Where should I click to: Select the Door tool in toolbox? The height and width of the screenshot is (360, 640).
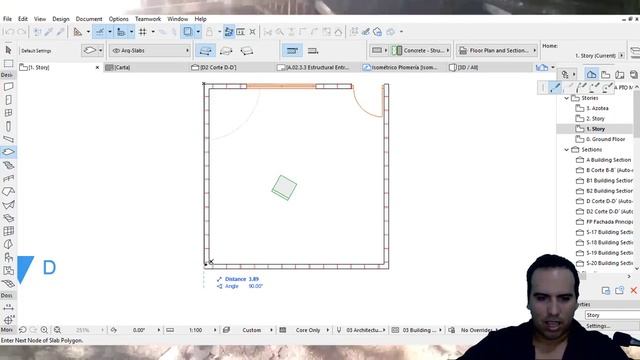click(x=8, y=100)
